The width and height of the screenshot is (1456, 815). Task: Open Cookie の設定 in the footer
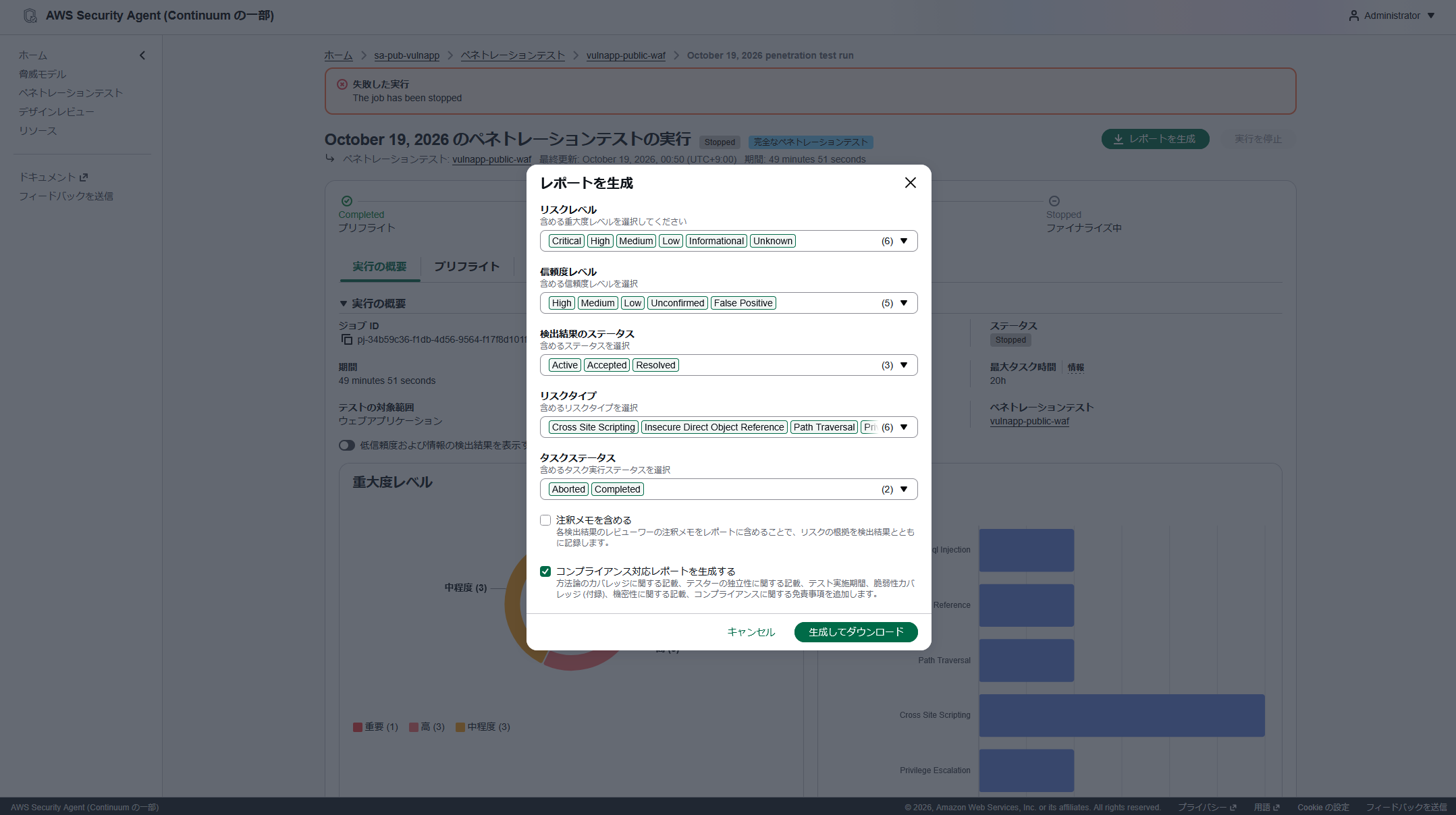pos(1323,808)
